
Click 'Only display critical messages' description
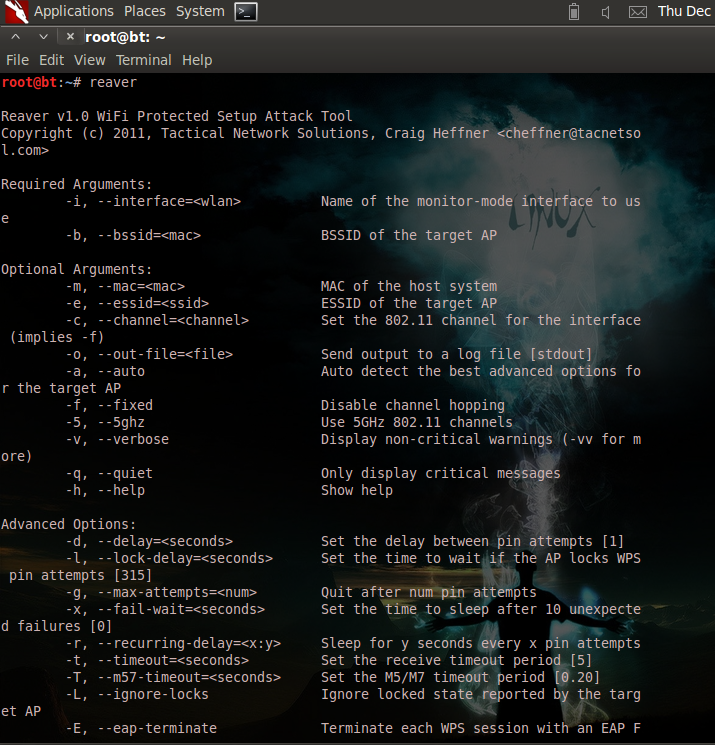click(x=440, y=473)
